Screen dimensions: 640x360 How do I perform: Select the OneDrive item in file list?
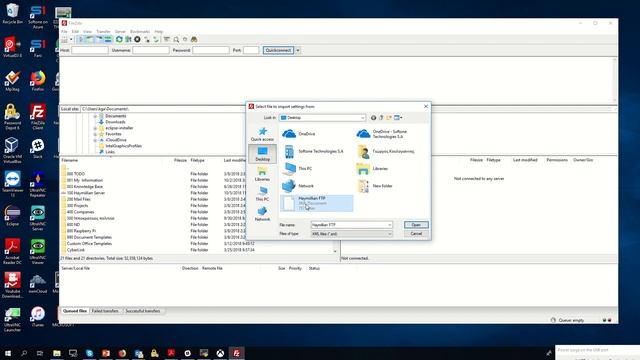(x=299, y=134)
